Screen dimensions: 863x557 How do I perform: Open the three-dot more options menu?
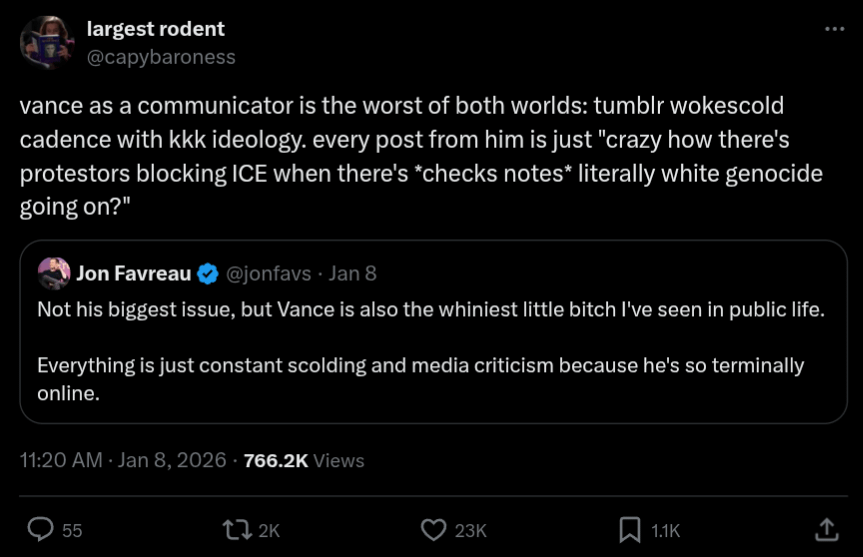[834, 29]
